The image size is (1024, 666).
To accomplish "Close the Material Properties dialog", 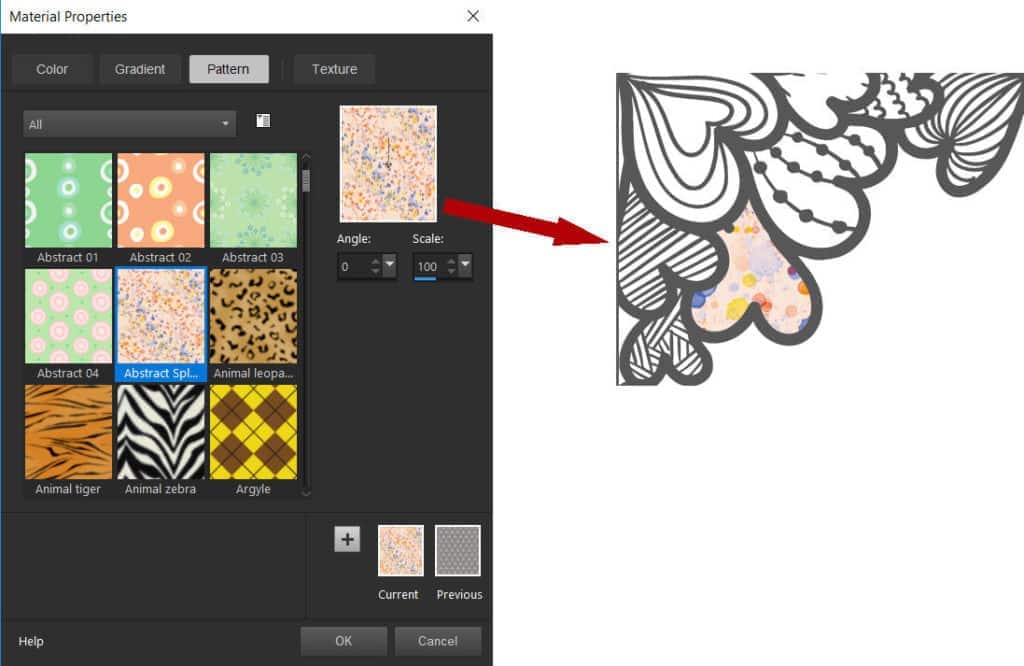I will pos(473,16).
